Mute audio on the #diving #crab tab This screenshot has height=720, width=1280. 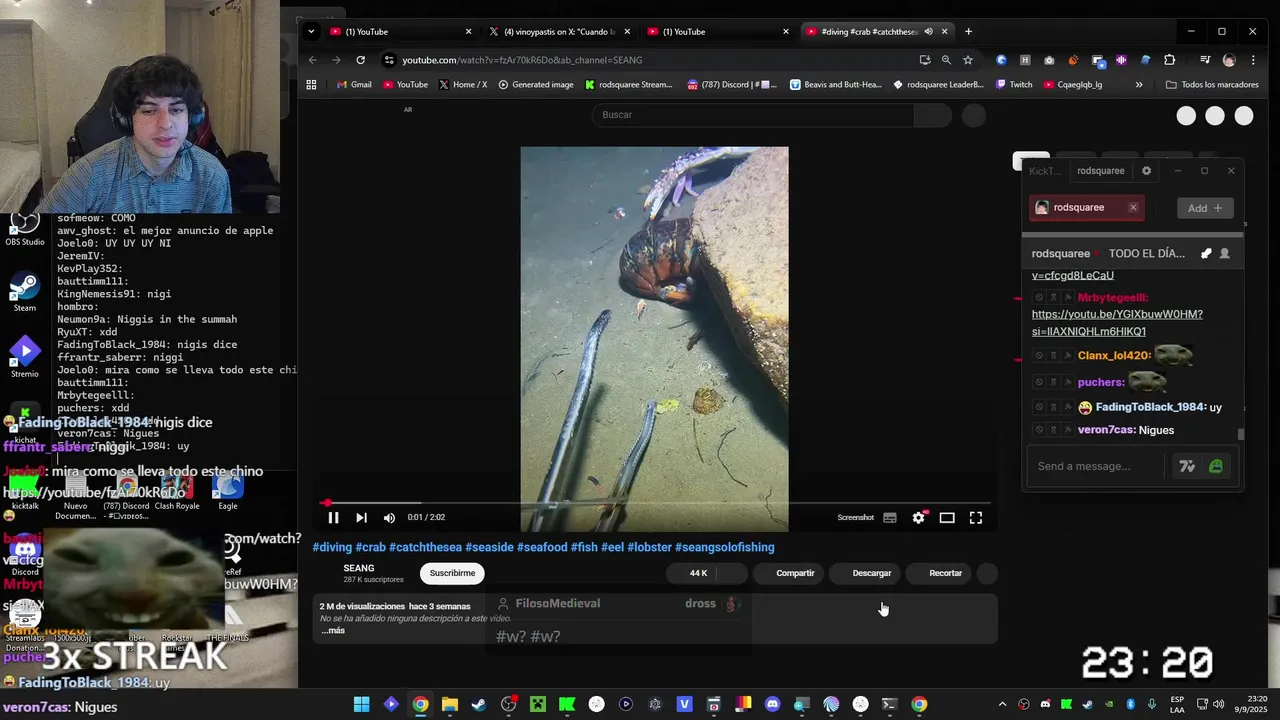[928, 31]
